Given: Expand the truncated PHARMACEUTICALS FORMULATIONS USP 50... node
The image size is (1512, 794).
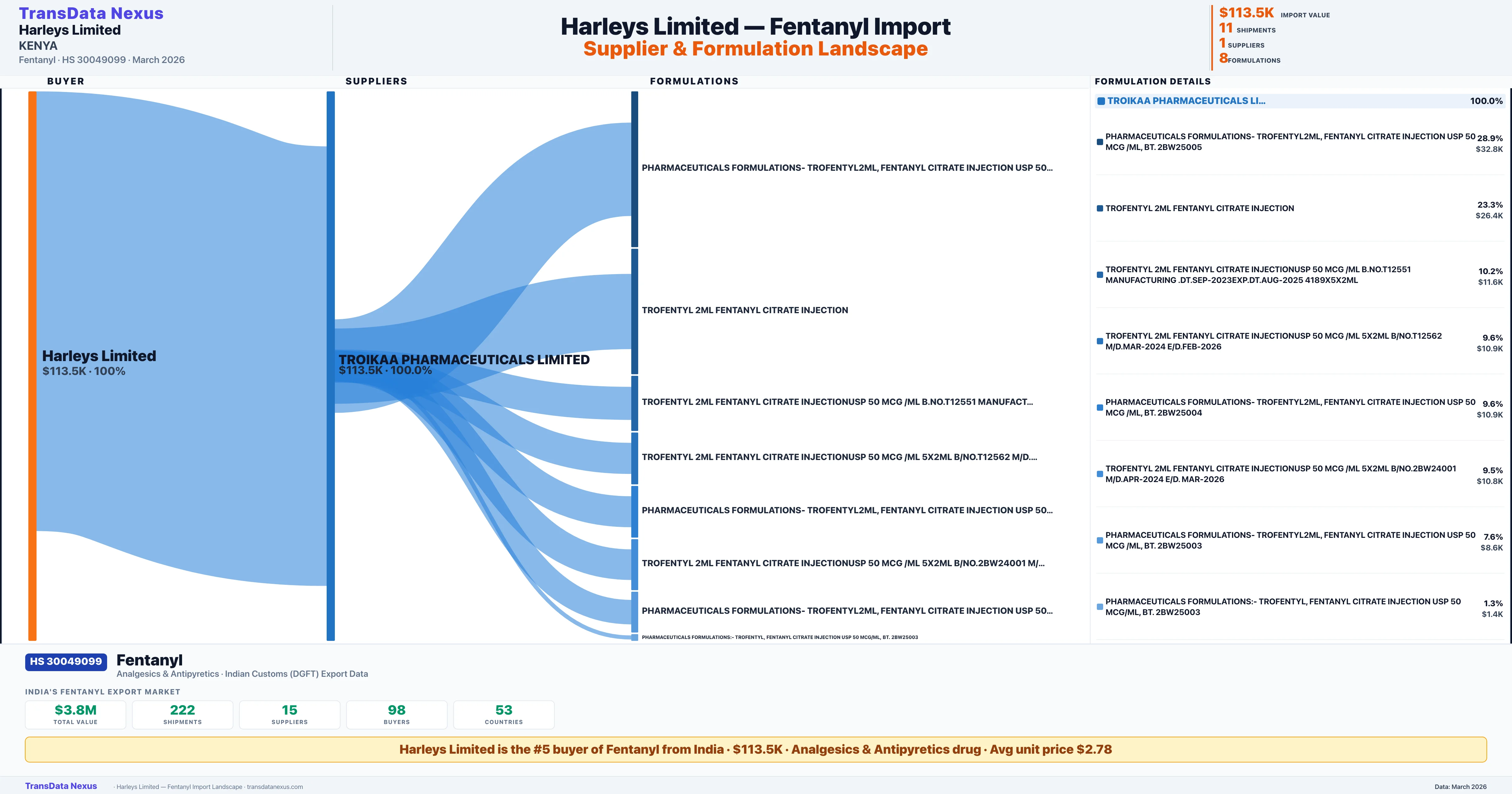Looking at the screenshot, I should (x=847, y=167).
